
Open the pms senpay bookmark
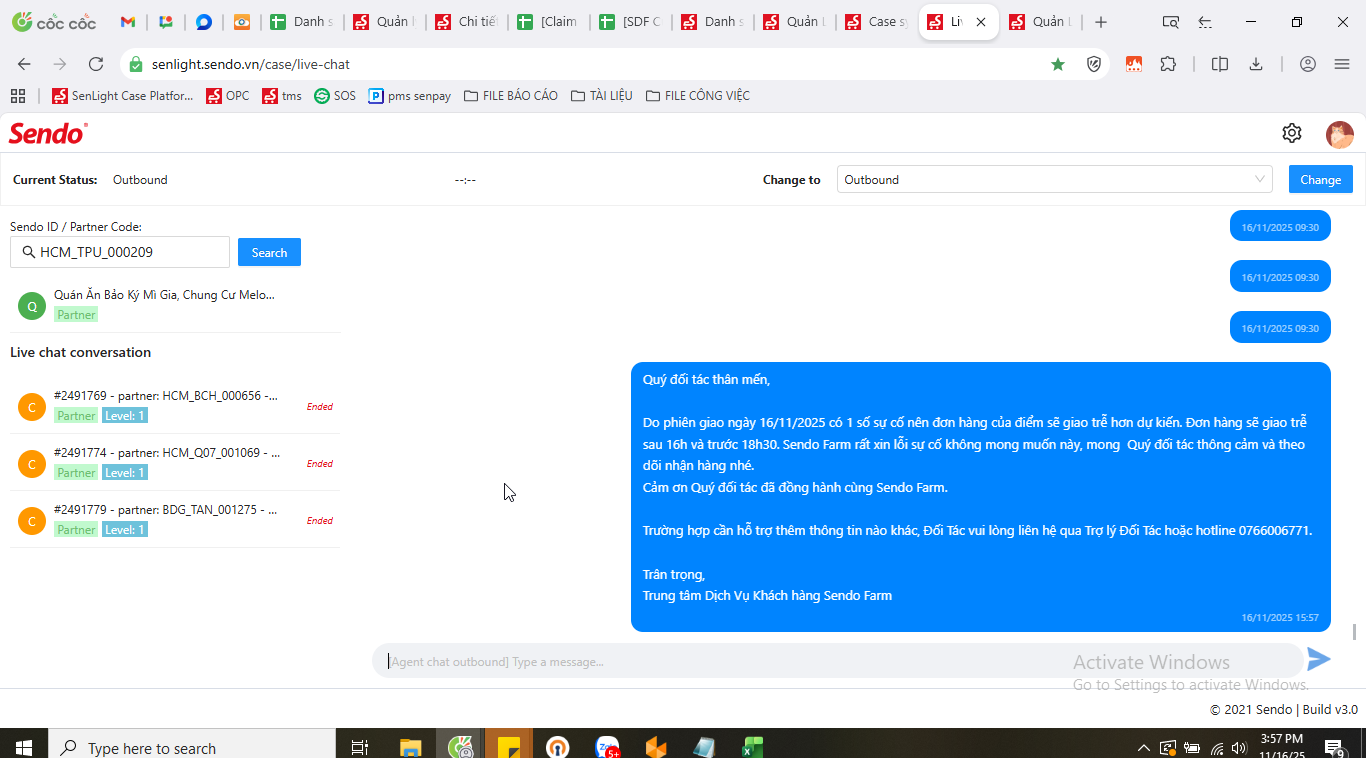(410, 96)
